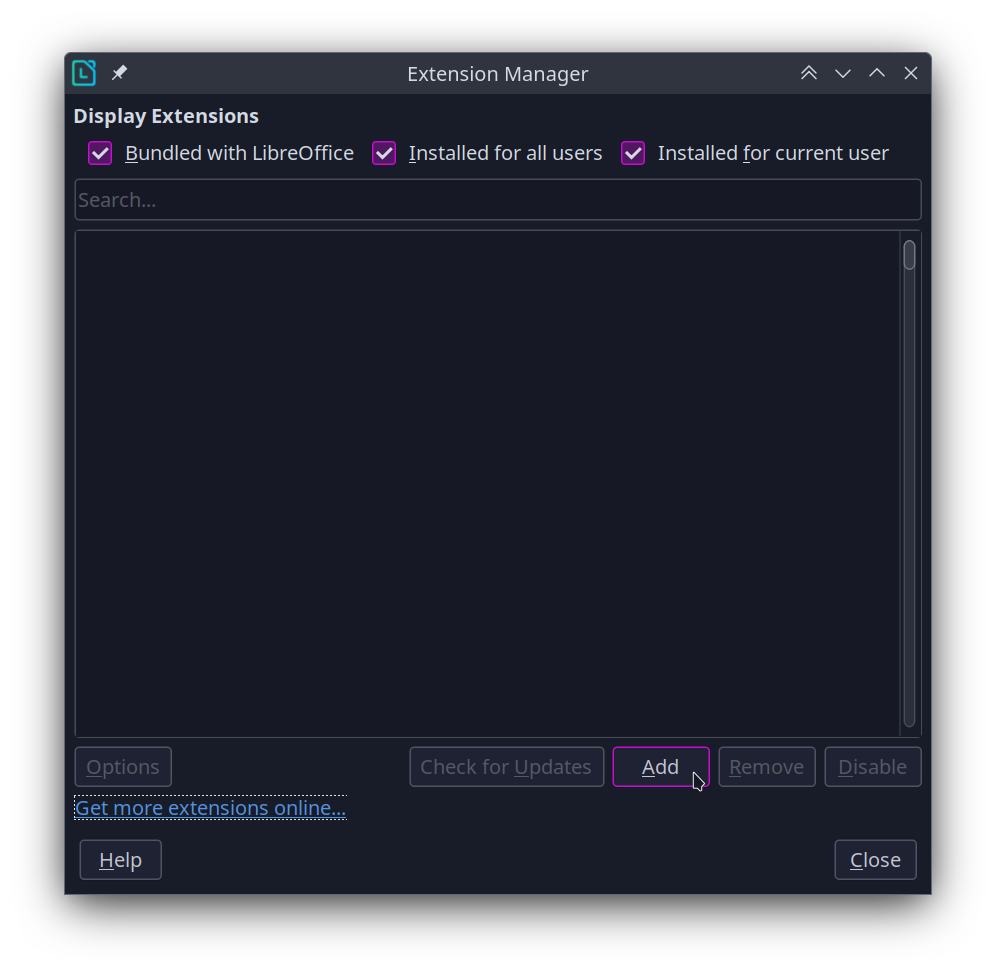Pin the Extension Manager window
996x971 pixels.
coord(119,73)
